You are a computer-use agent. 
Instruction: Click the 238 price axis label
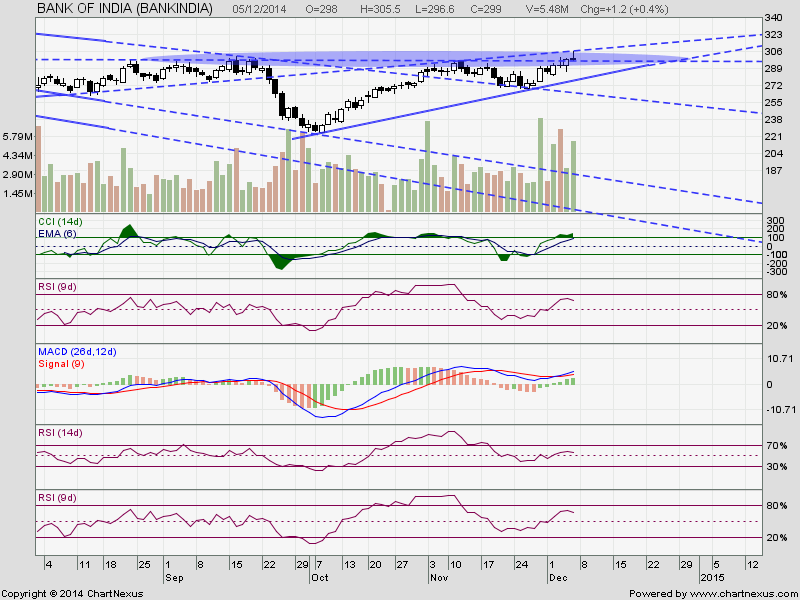[773, 119]
